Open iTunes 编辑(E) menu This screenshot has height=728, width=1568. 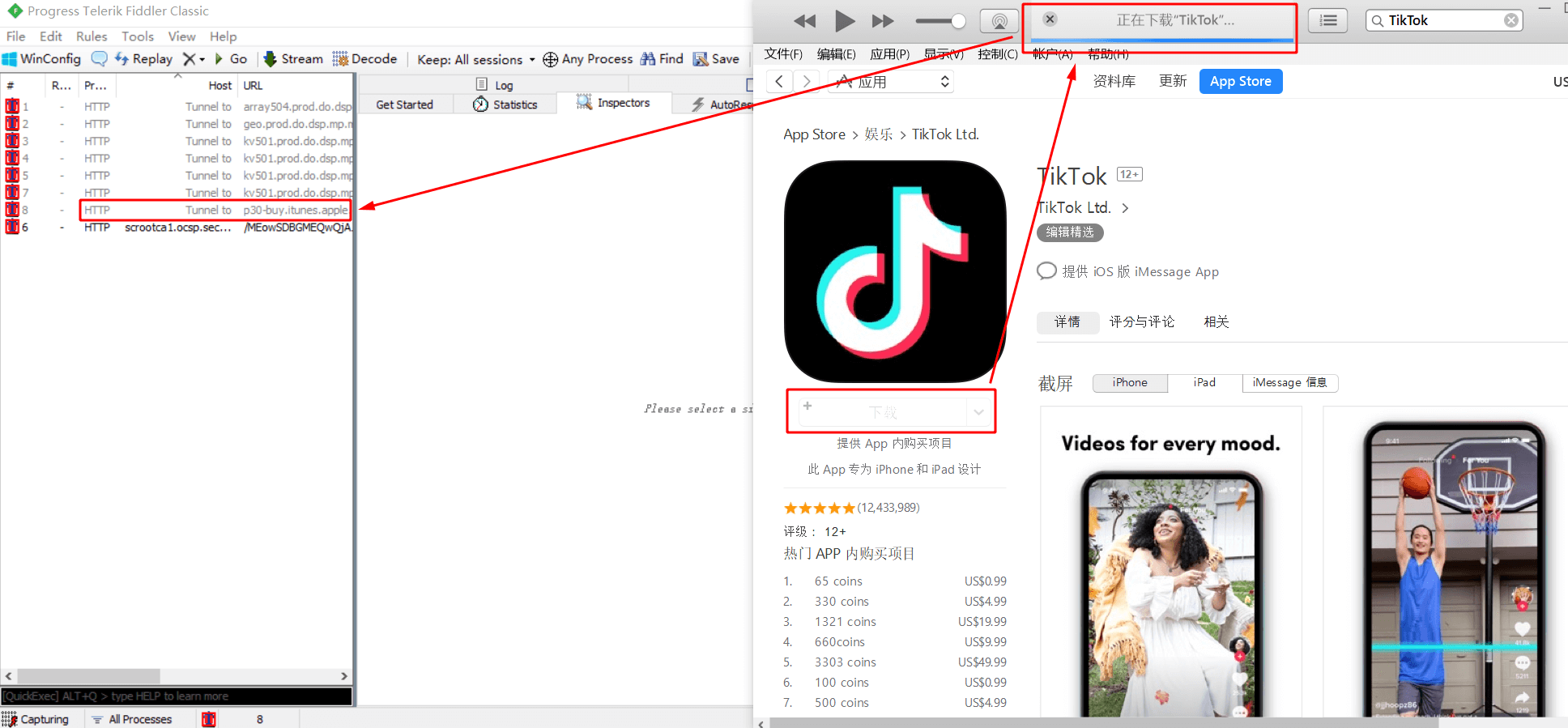836,54
